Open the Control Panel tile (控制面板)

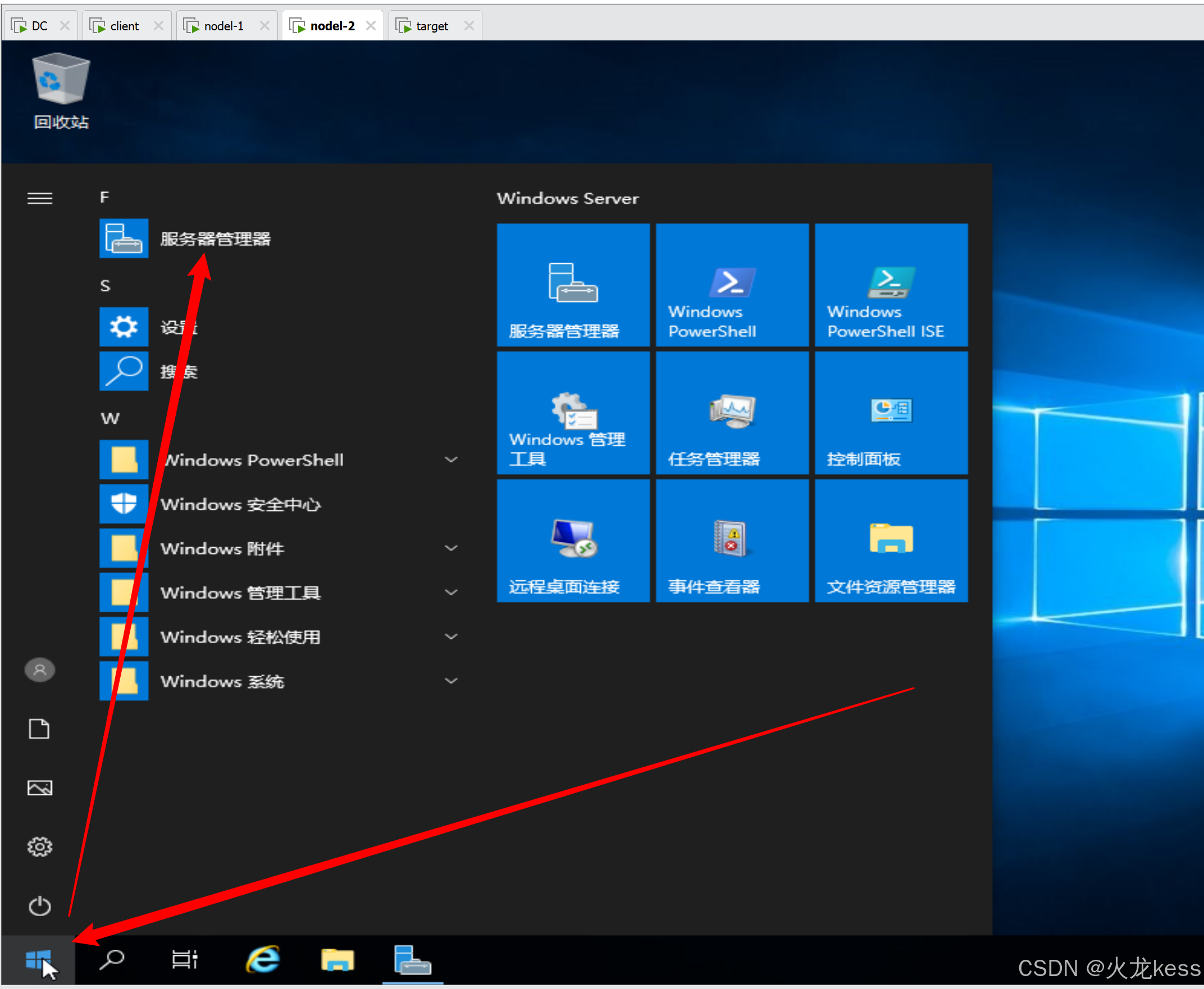(891, 413)
